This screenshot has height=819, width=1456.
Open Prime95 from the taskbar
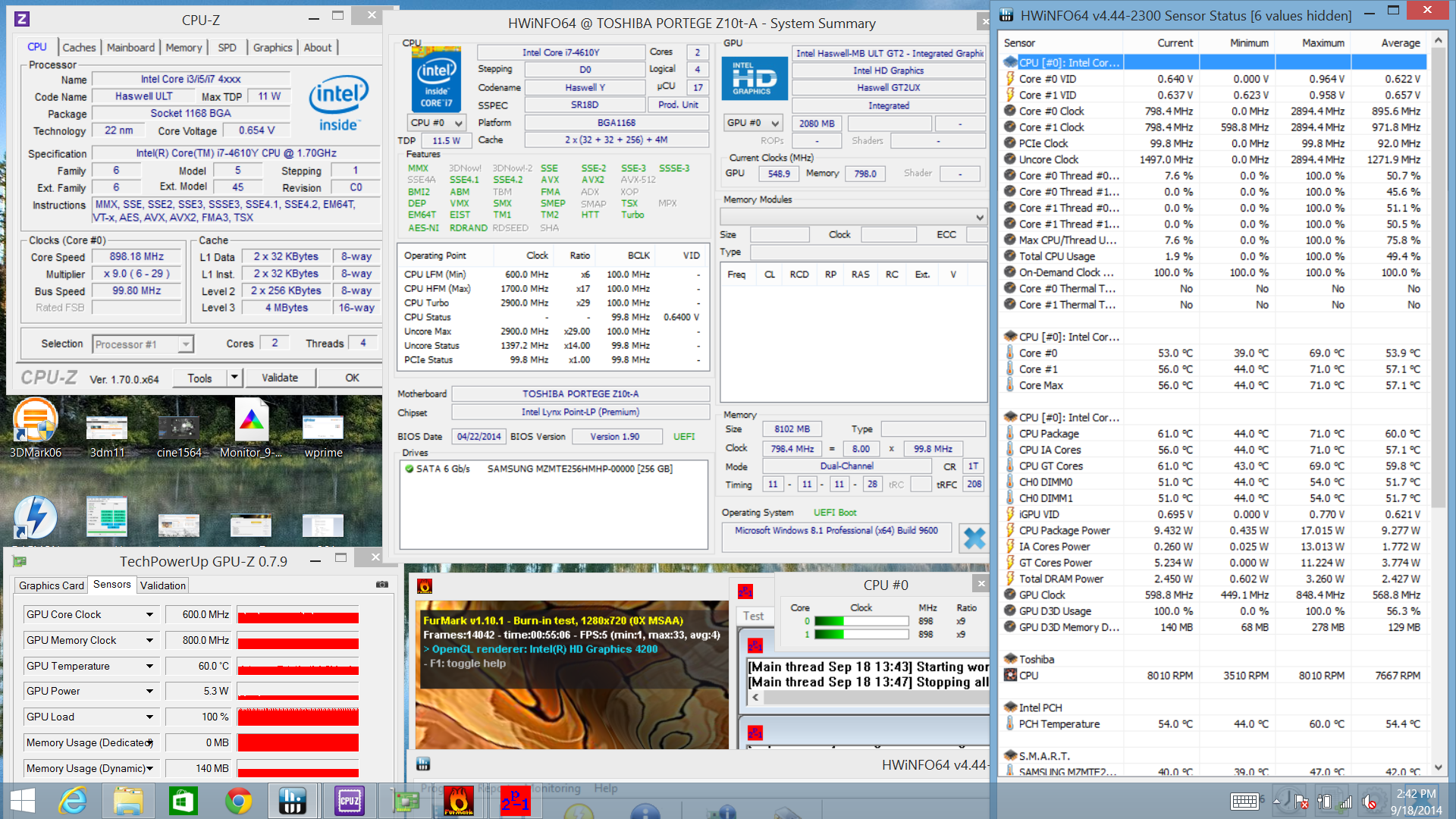[515, 801]
